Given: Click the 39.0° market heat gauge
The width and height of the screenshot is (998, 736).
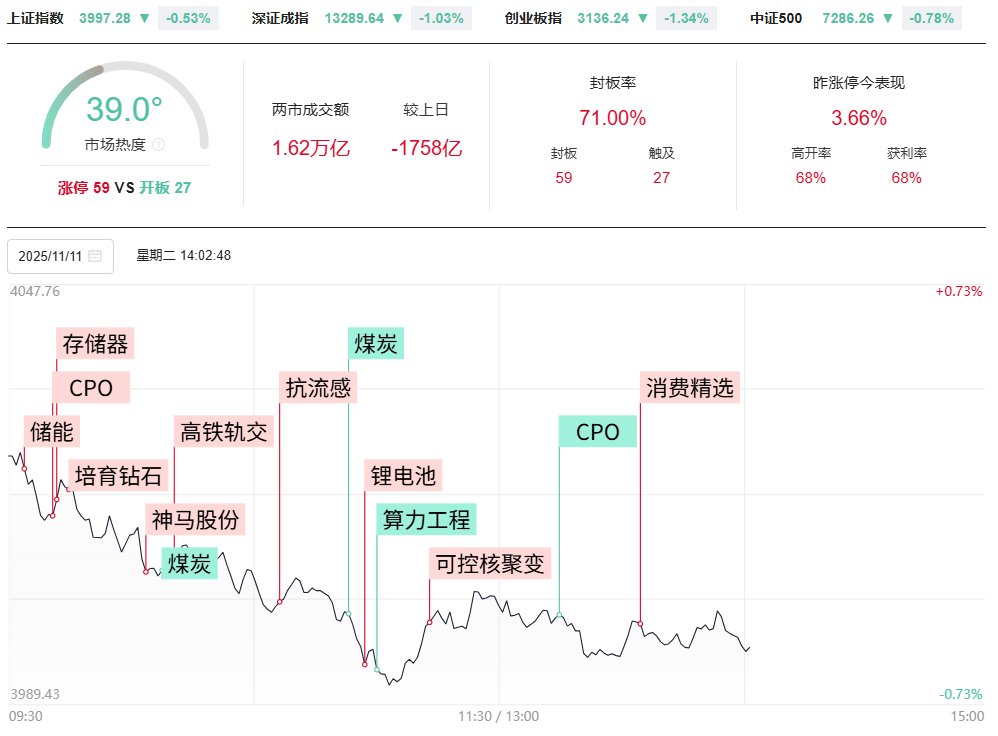Looking at the screenshot, I should pos(124,109).
